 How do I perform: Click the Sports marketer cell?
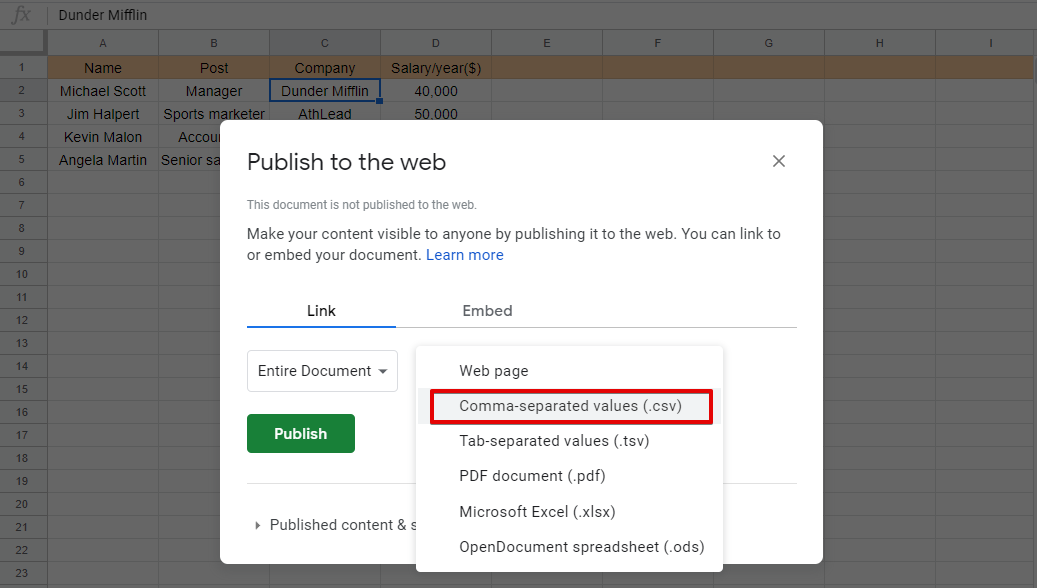[214, 114]
